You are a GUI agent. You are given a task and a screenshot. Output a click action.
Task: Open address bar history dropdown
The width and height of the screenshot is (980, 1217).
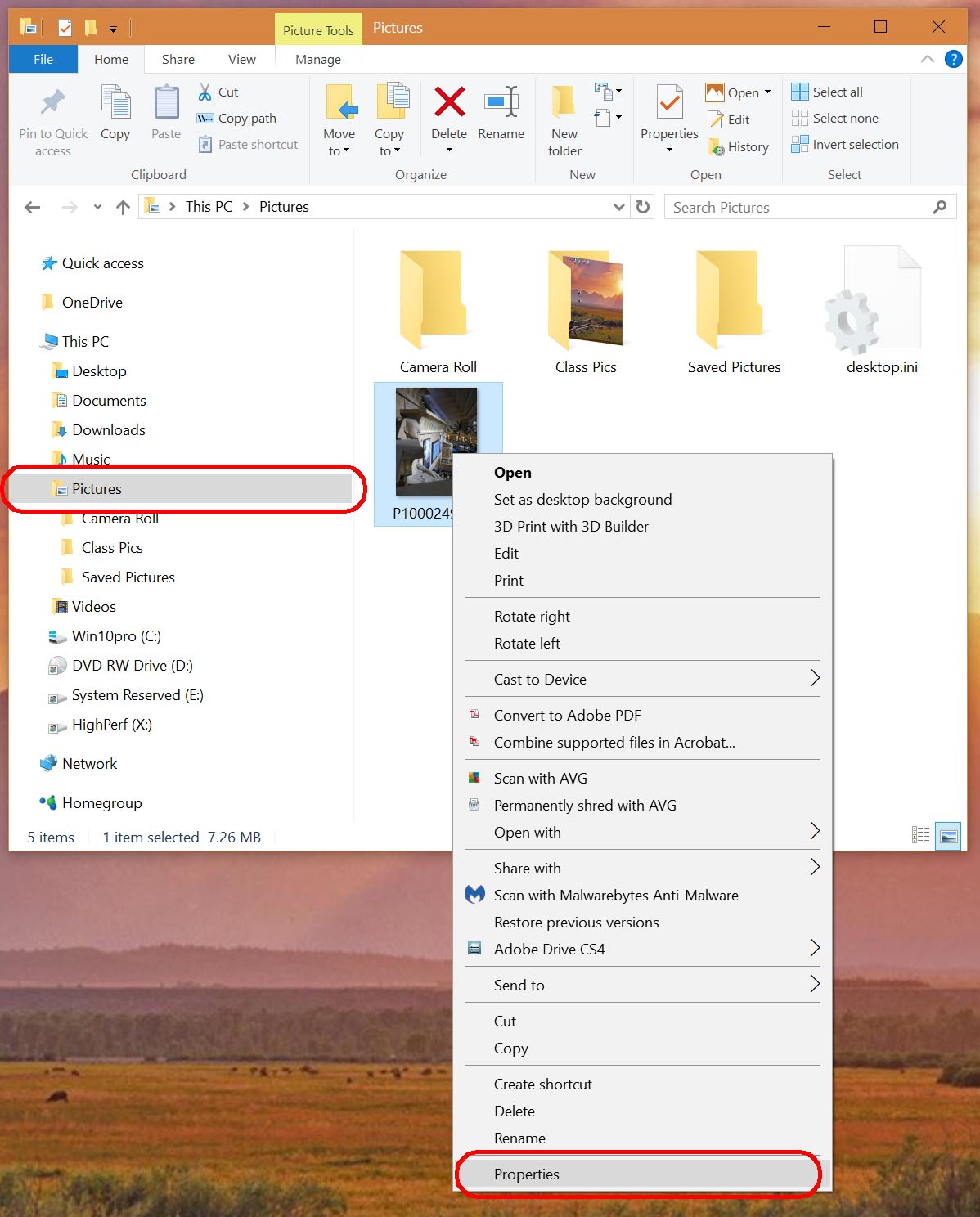[619, 207]
